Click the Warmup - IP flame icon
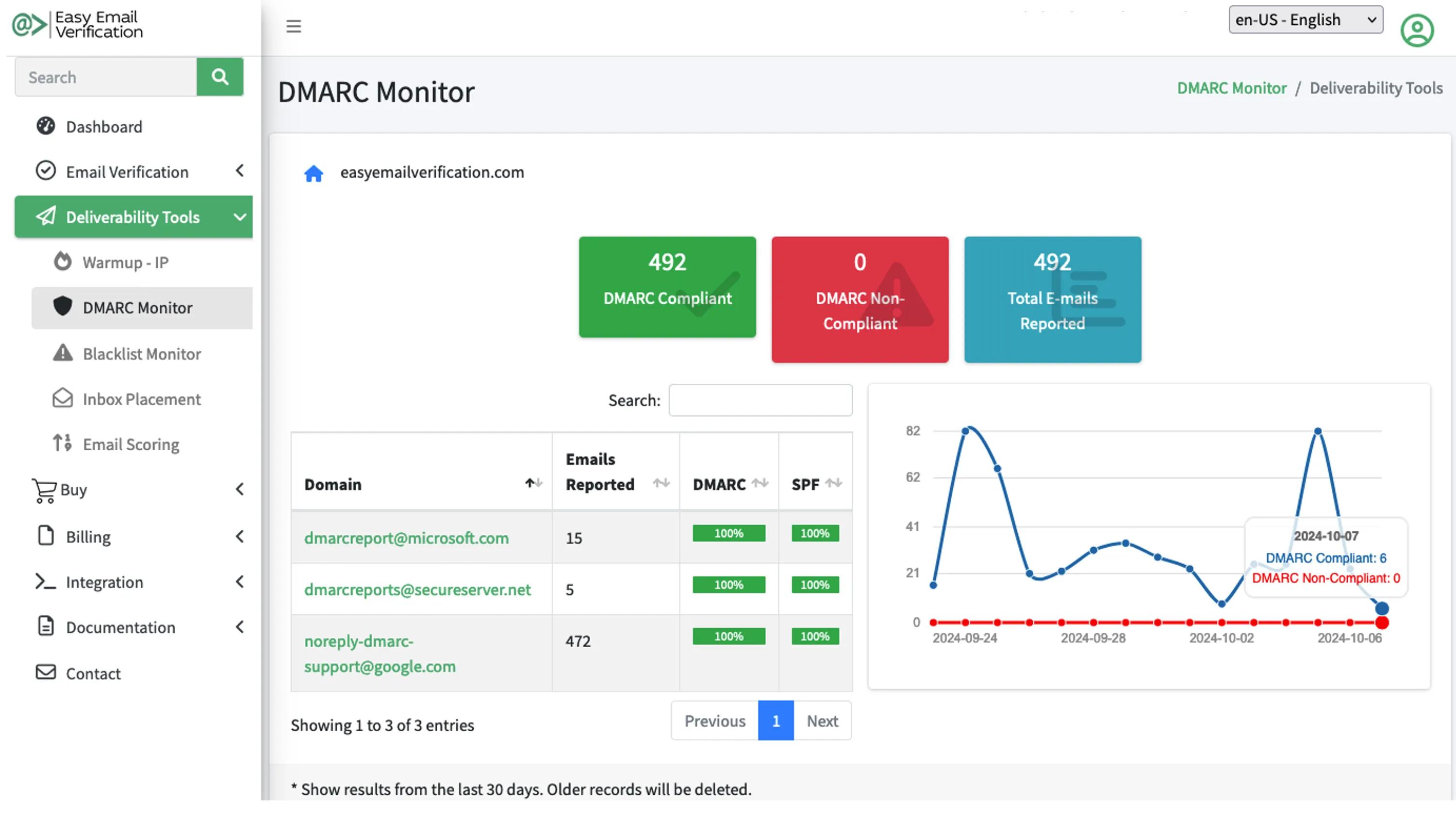This screenshot has width=1456, height=819. coord(63,262)
